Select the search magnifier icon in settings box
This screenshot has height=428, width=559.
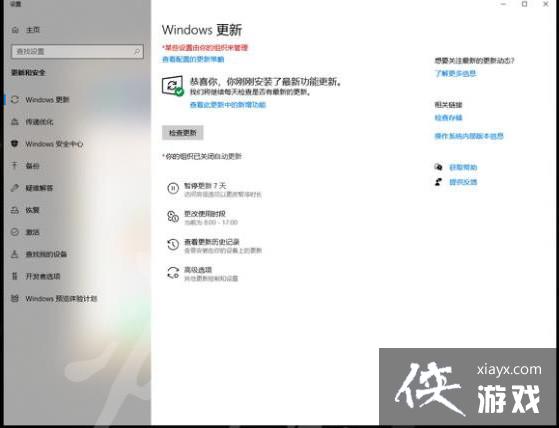(x=137, y=52)
